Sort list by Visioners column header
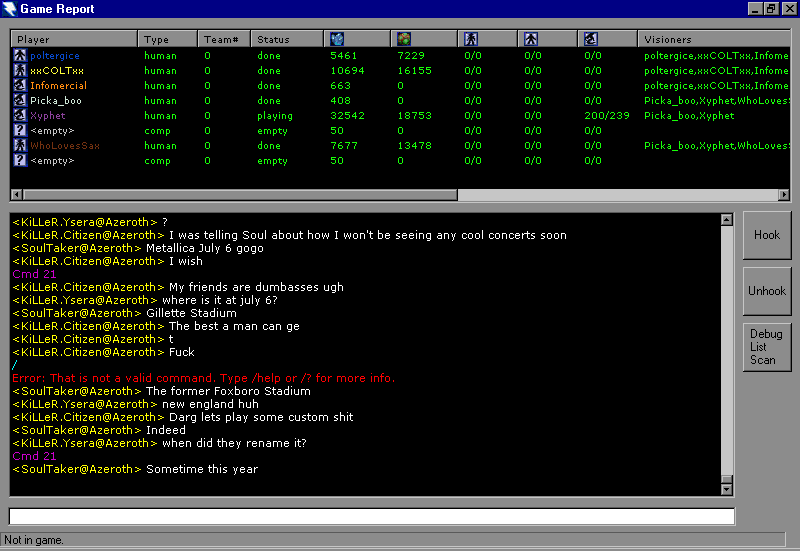Image resolution: width=800 pixels, height=551 pixels. coord(714,39)
